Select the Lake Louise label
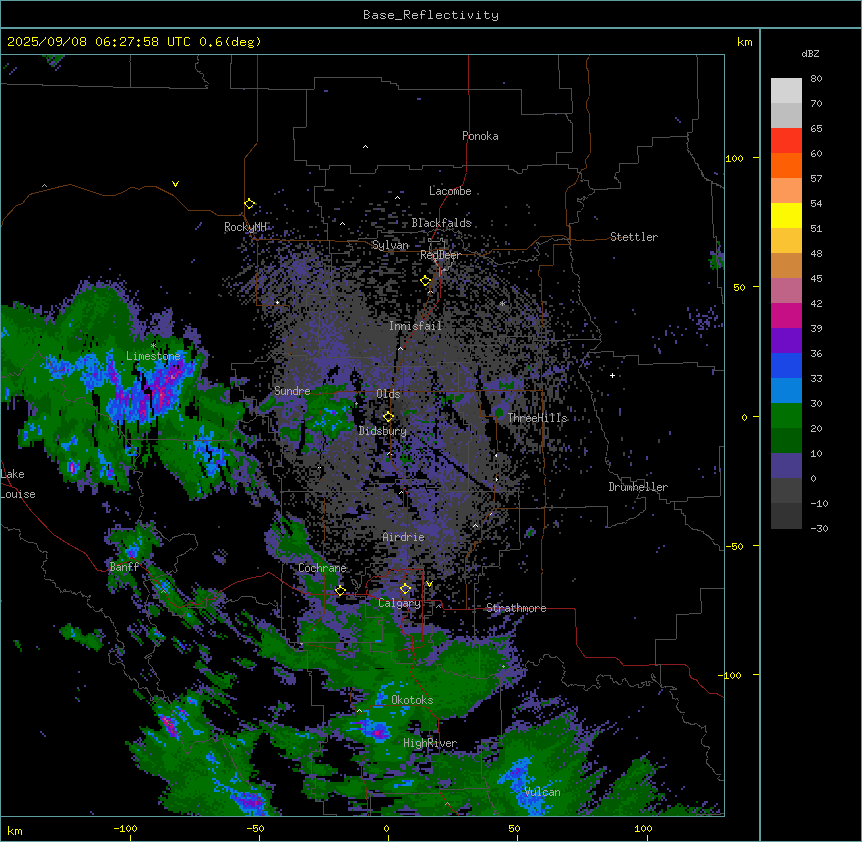 [18, 484]
